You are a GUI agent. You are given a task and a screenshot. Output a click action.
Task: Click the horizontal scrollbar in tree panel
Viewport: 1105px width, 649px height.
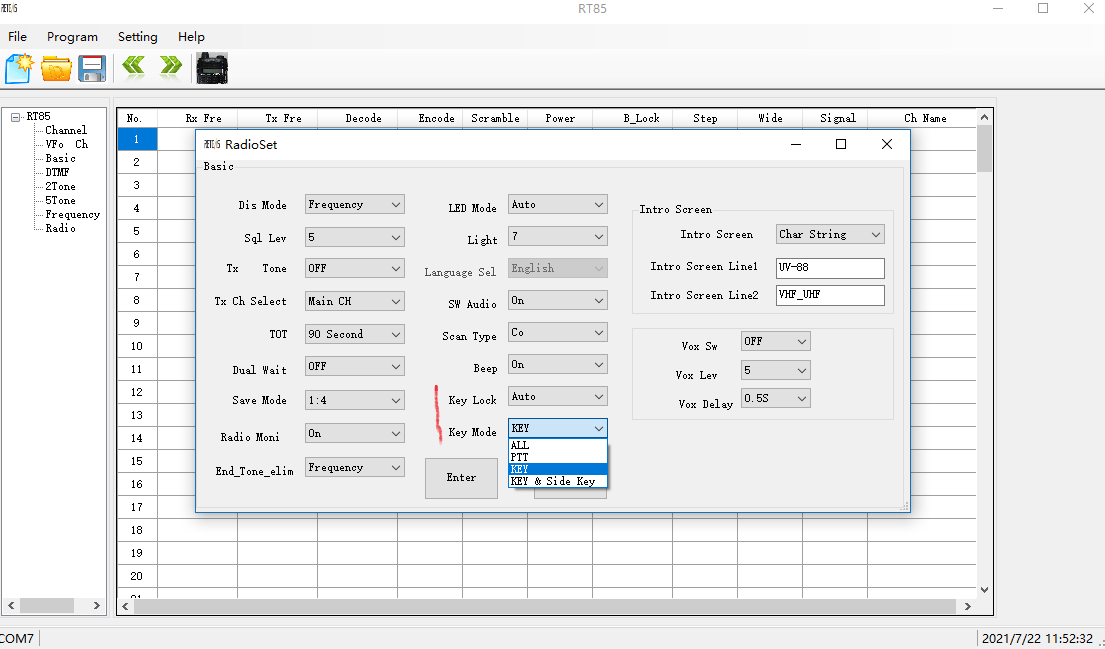(47, 605)
